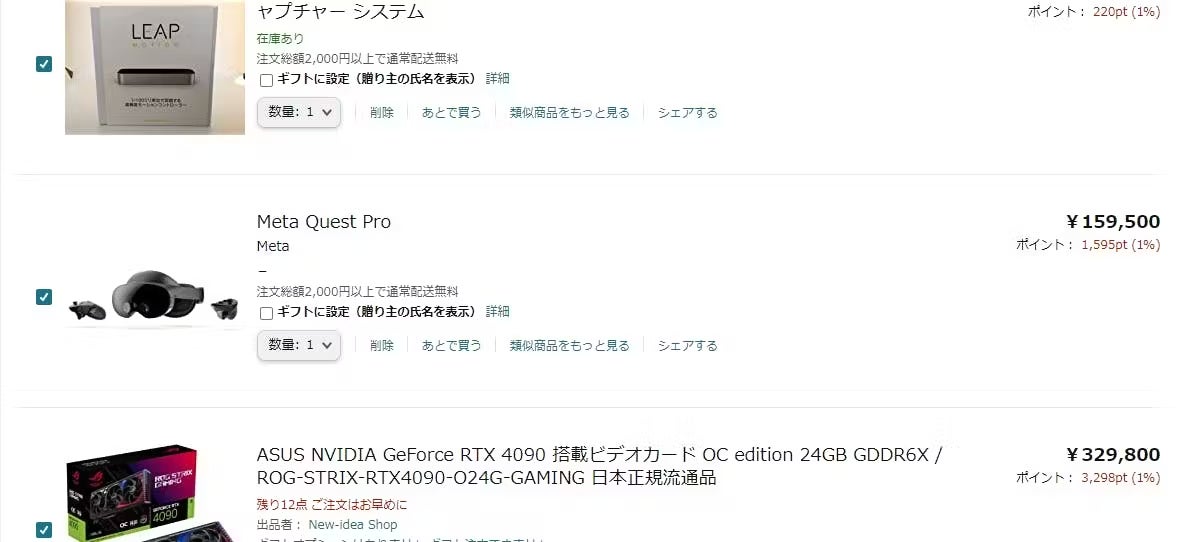Image resolution: width=1178 pixels, height=542 pixels.
Task: Save Meta Quest Pro for later
Action: (x=452, y=346)
